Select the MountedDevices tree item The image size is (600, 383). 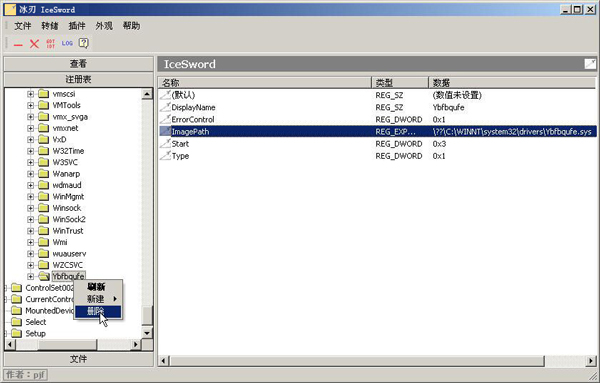click(x=49, y=311)
